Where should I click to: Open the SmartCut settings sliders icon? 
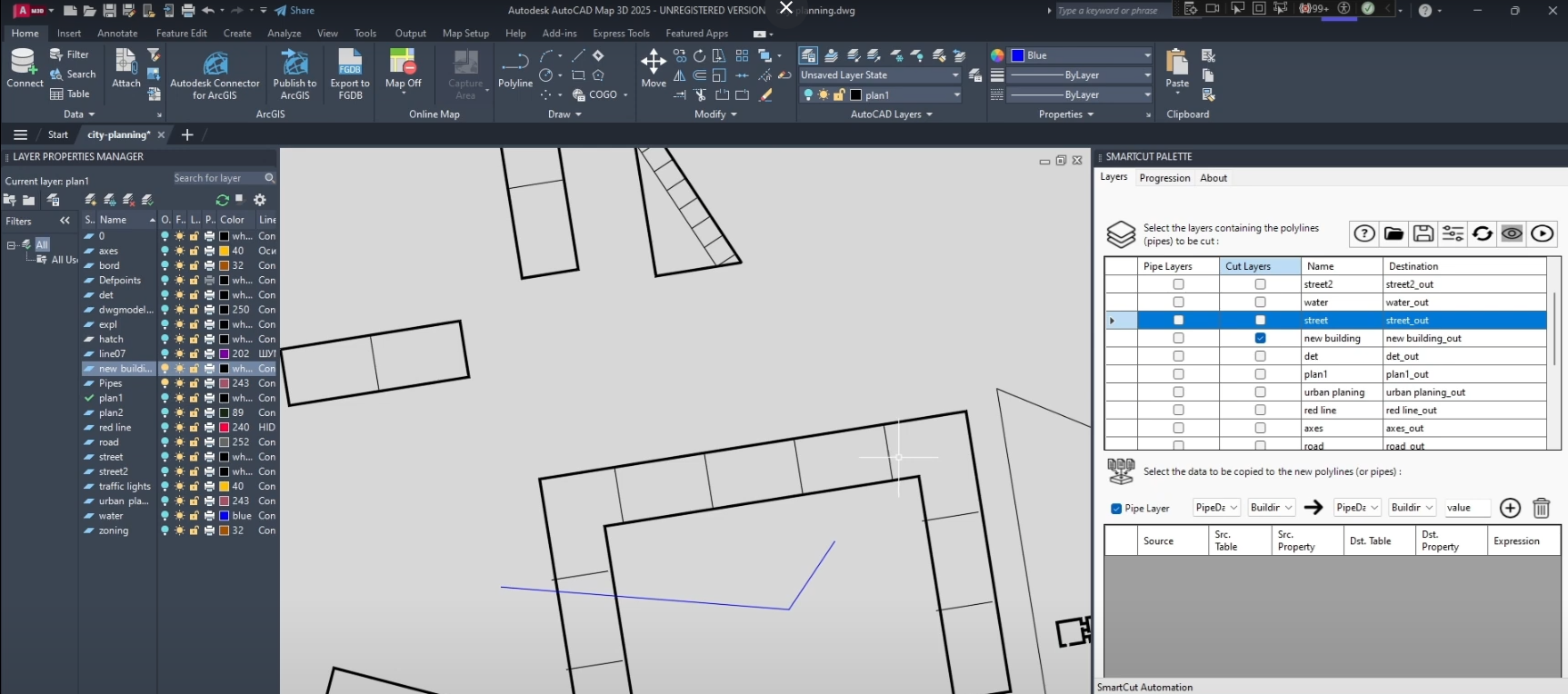(x=1453, y=233)
